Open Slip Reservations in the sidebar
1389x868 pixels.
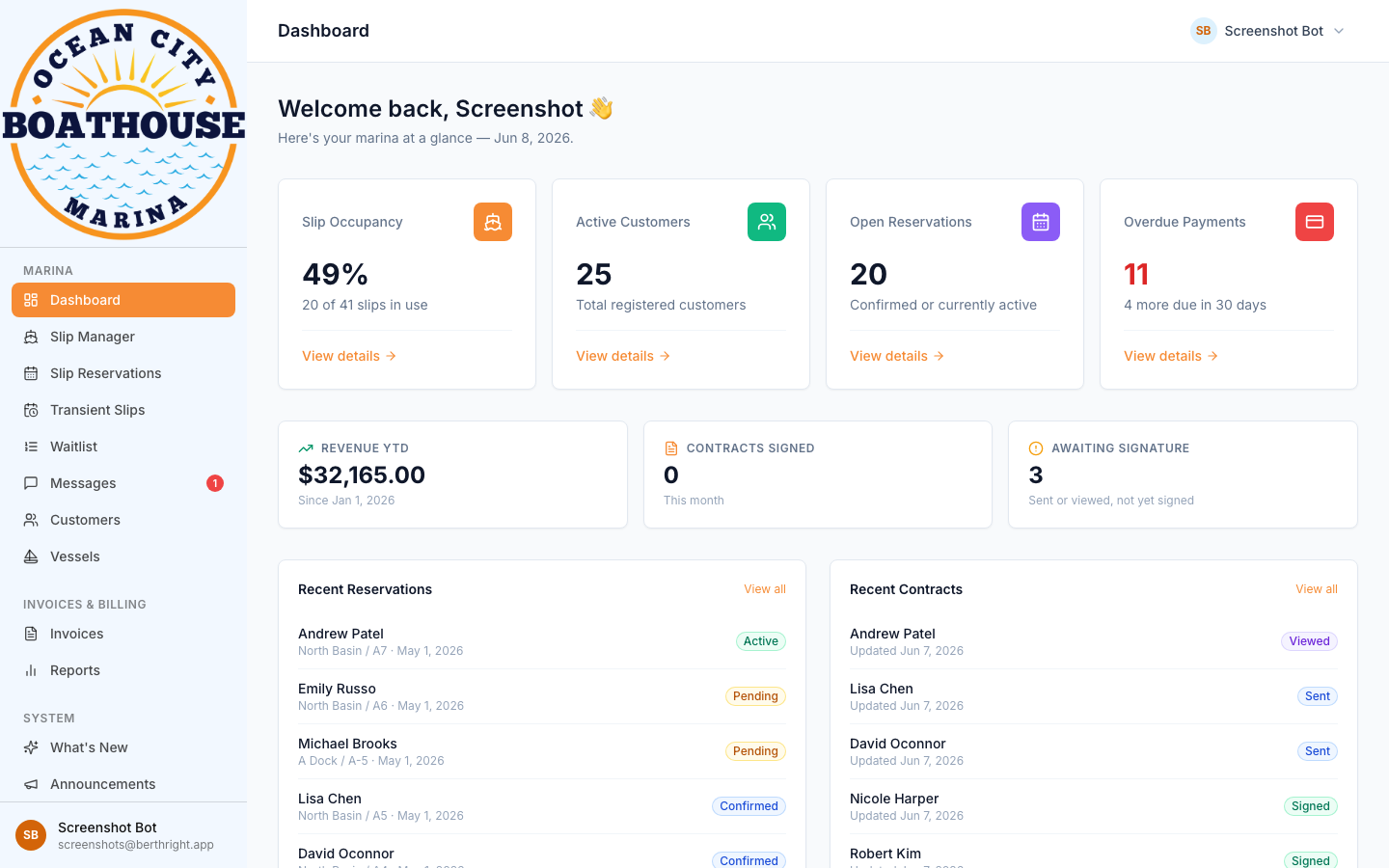(123, 373)
